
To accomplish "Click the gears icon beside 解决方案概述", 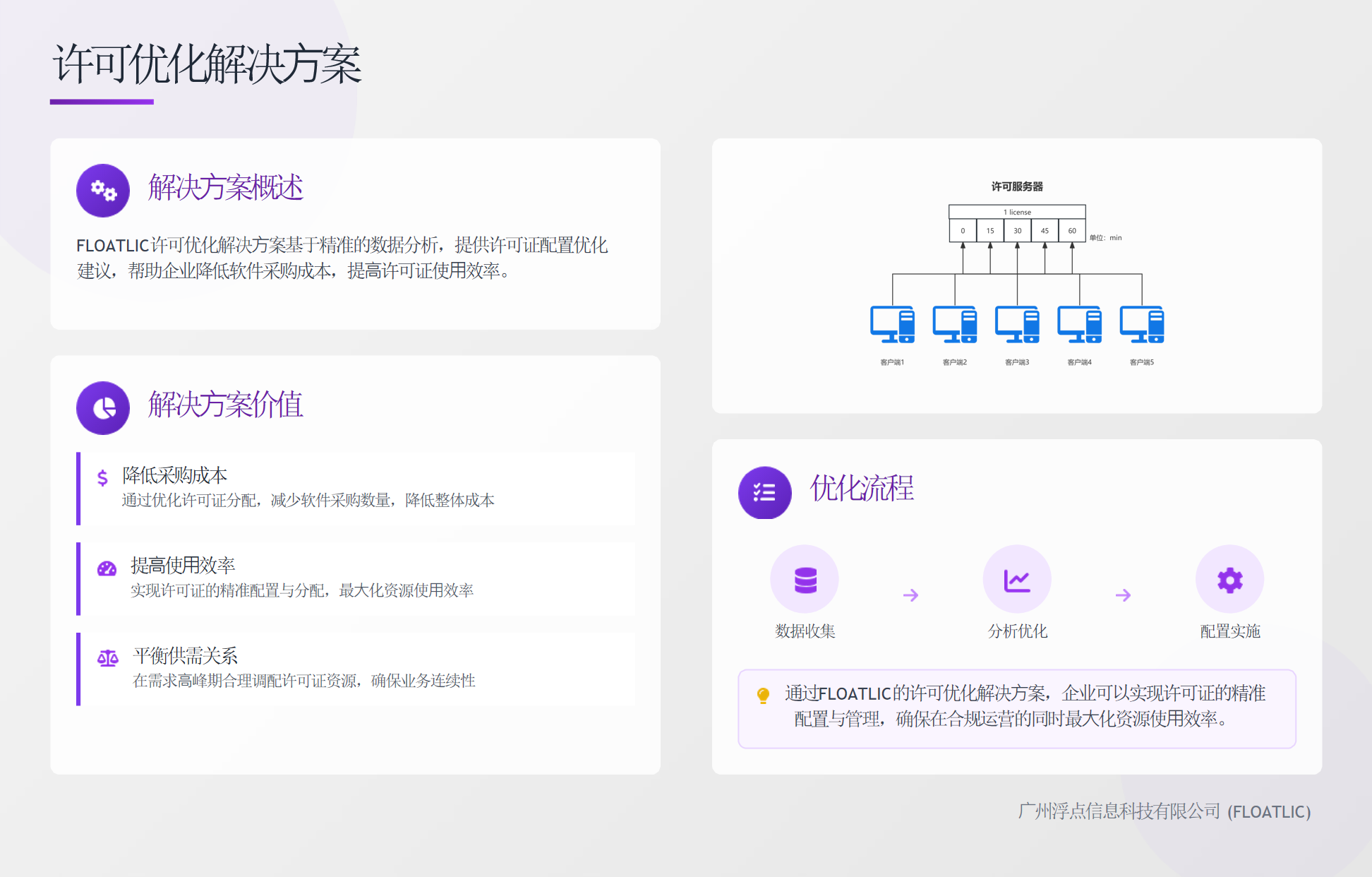I will pyautogui.click(x=103, y=191).
